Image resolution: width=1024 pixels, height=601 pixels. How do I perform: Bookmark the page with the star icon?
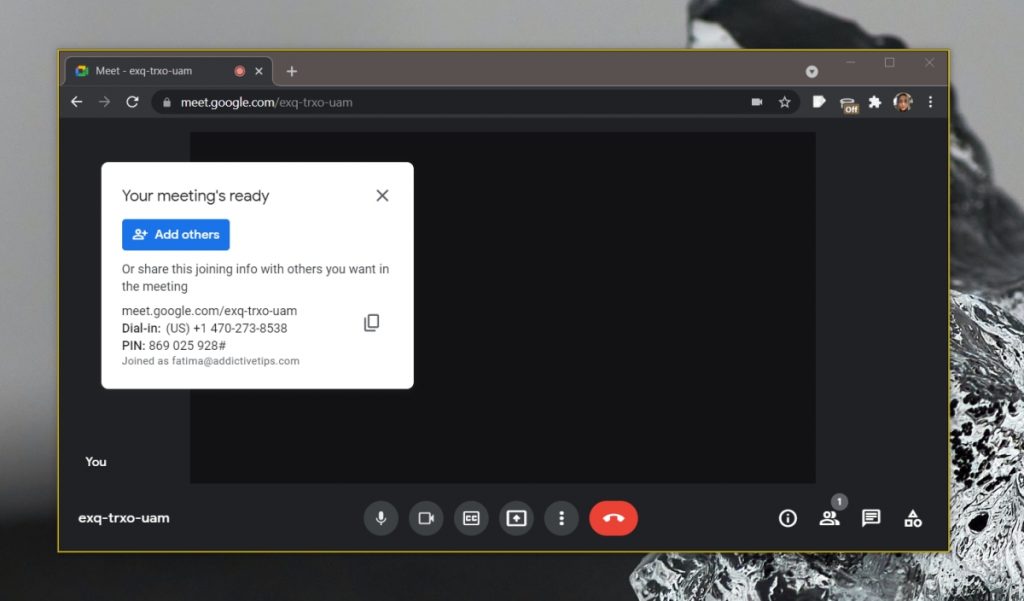pos(784,101)
